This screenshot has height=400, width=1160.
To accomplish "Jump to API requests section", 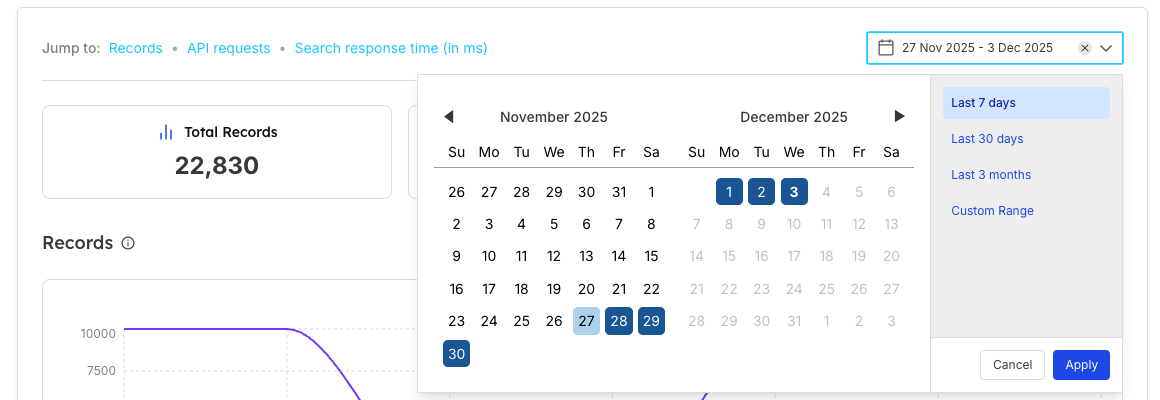I will [228, 48].
